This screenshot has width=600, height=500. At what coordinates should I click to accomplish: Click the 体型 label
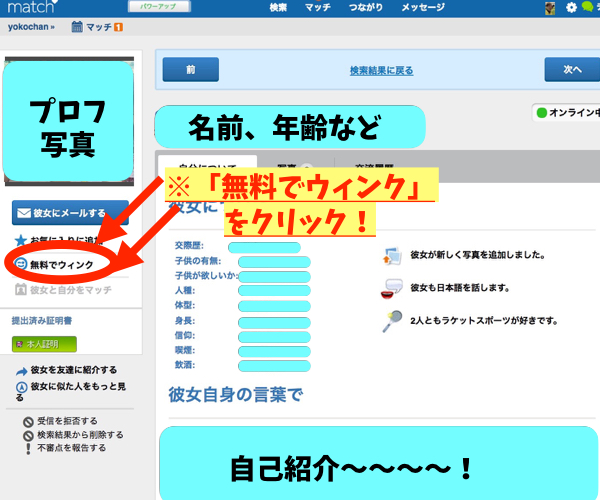tap(185, 305)
